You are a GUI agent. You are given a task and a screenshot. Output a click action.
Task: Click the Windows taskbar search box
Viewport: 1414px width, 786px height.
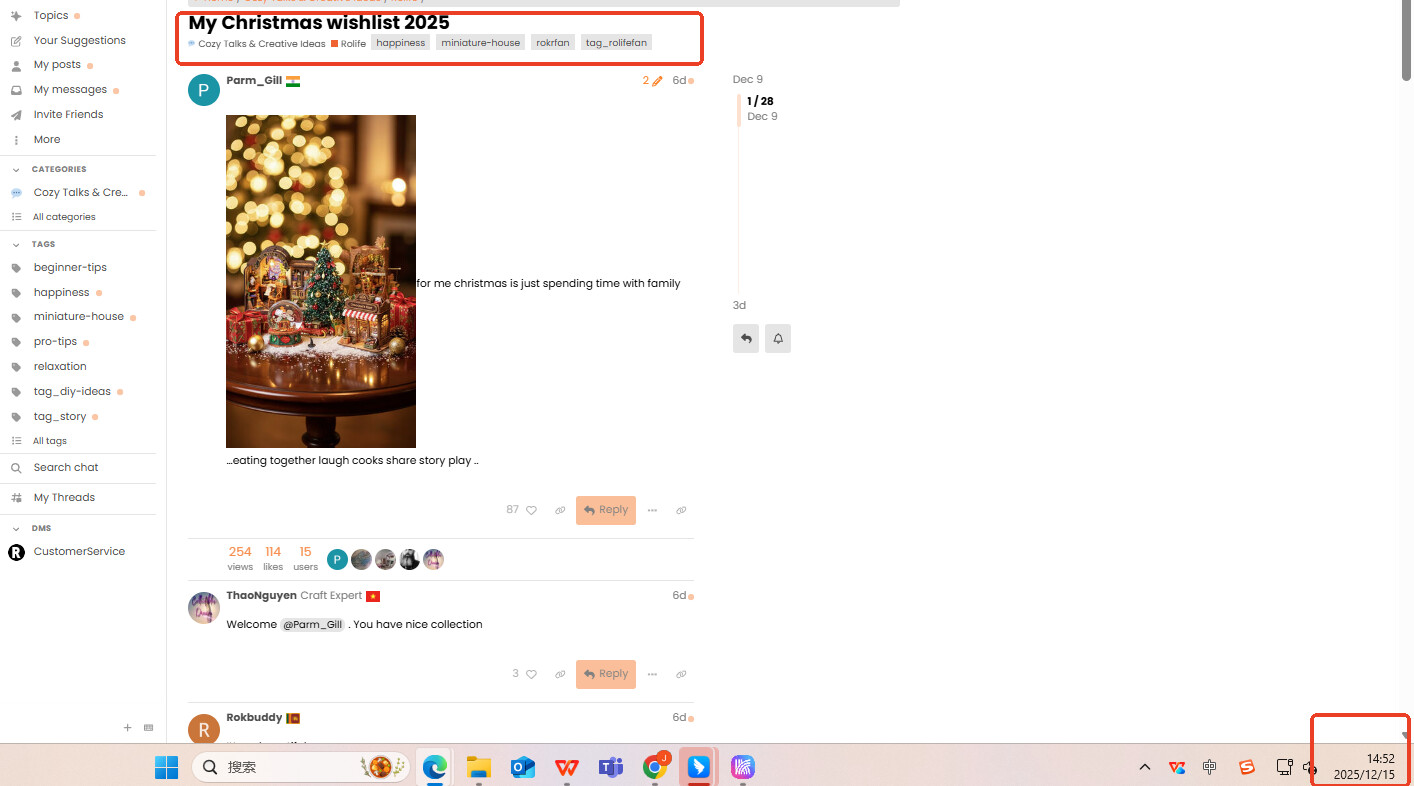tap(300, 767)
